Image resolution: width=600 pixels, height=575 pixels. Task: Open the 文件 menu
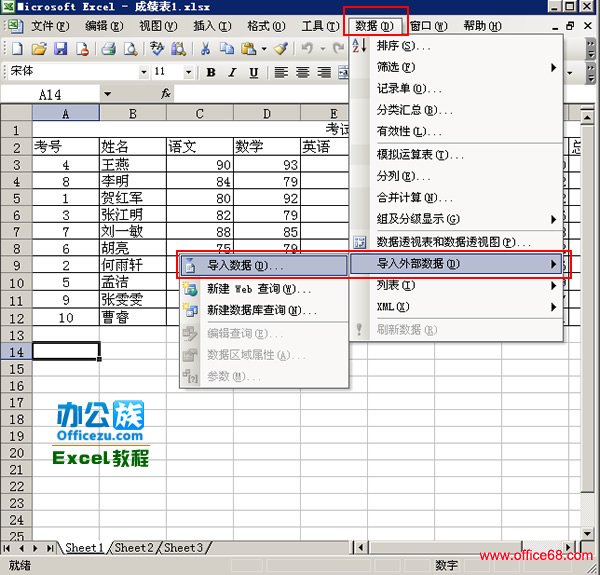coord(50,26)
